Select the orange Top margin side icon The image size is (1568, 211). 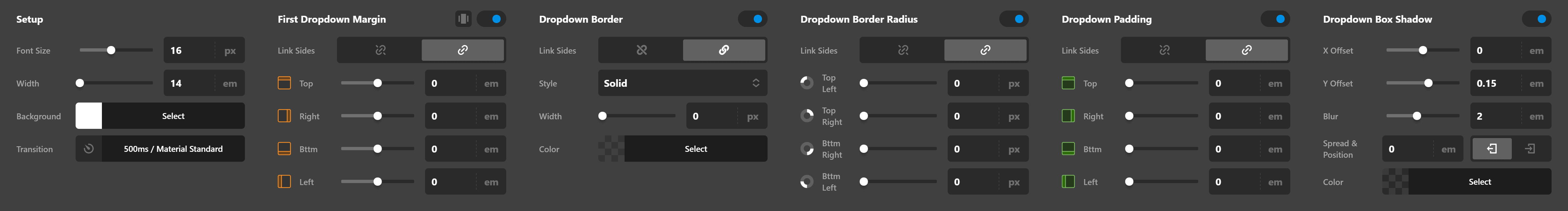(284, 83)
